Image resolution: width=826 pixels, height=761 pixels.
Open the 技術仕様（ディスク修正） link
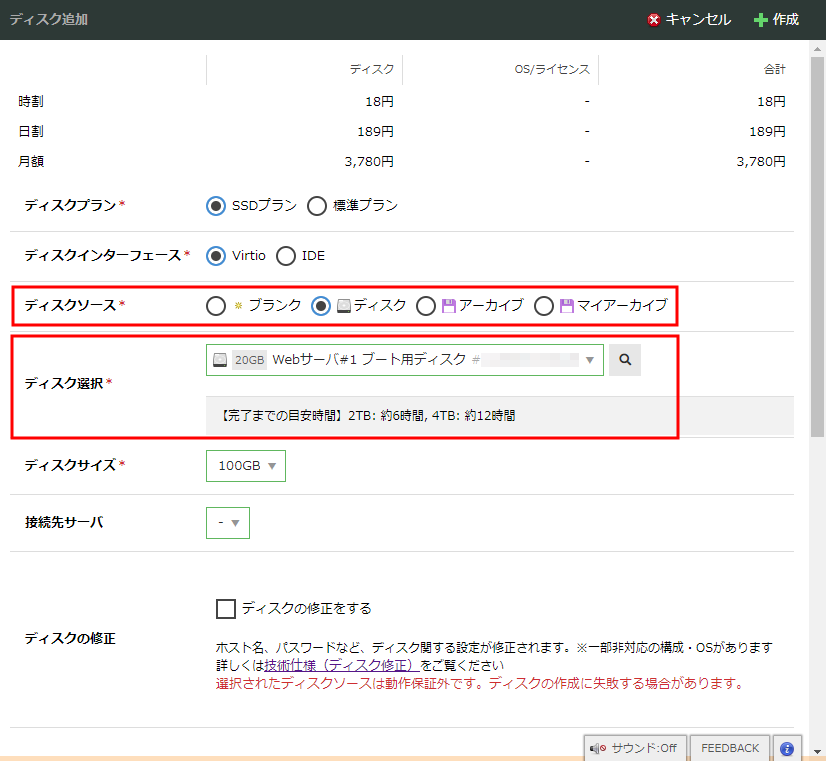pyautogui.click(x=341, y=665)
